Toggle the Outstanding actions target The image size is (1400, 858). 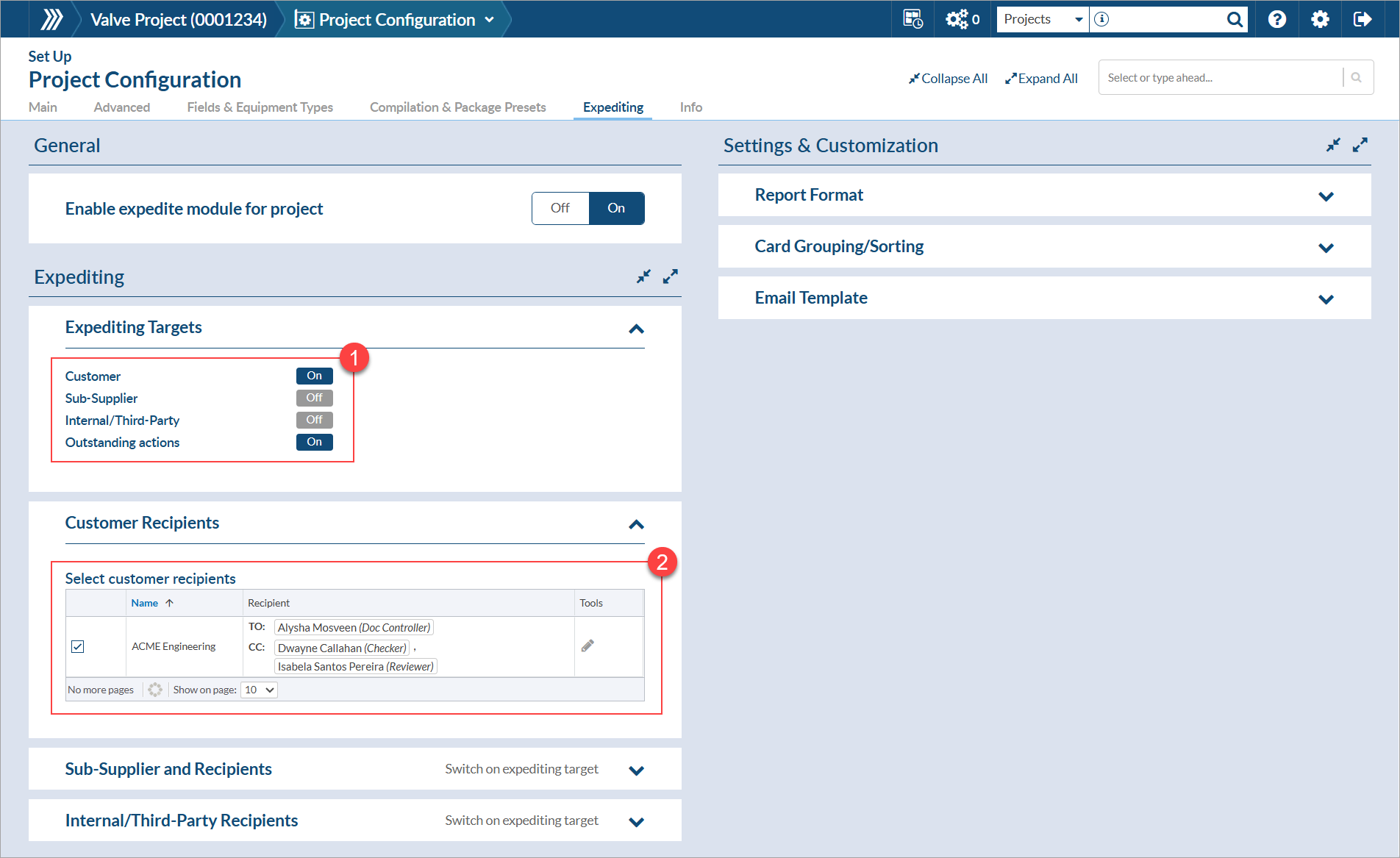[315, 442]
